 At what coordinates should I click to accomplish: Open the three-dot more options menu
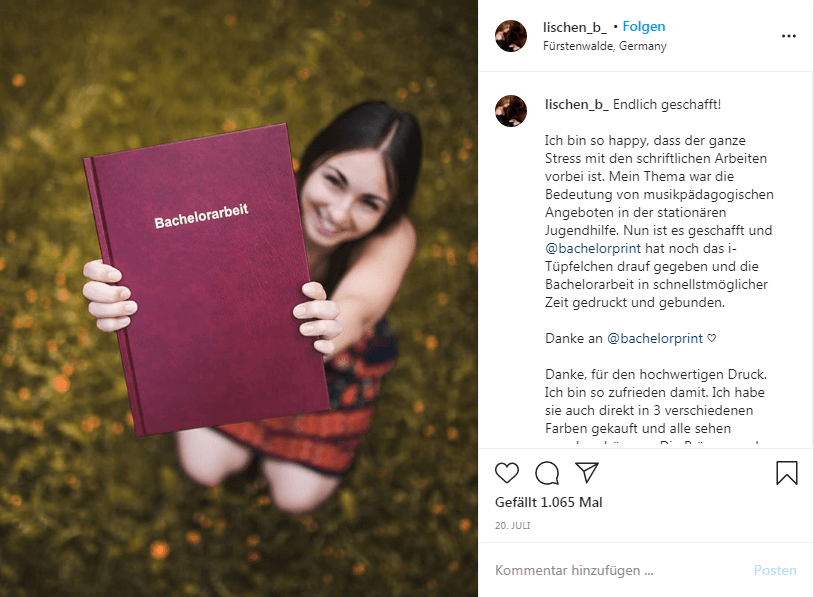[789, 36]
